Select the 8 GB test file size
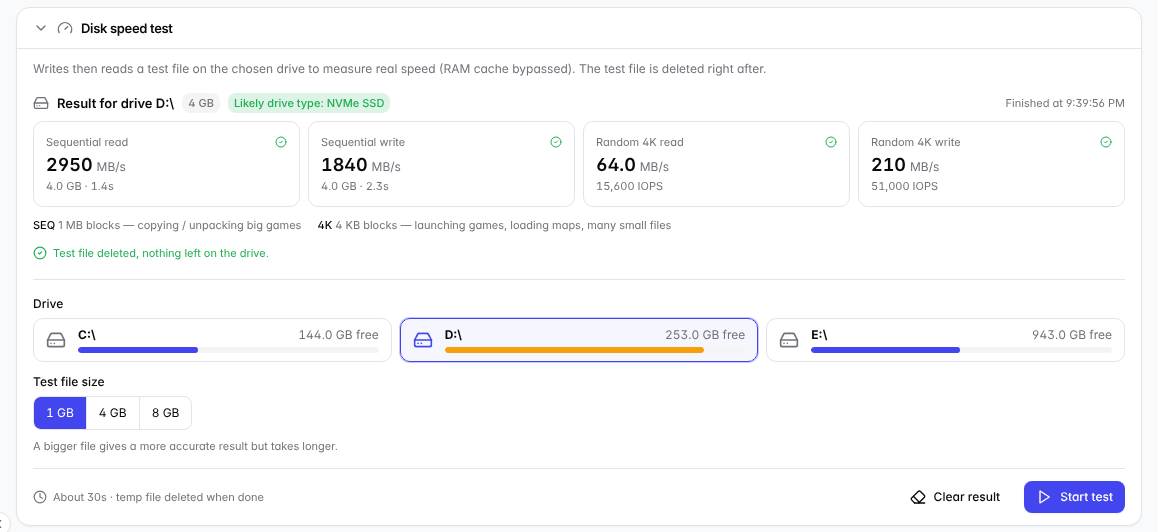The height and width of the screenshot is (532, 1158). 165,413
